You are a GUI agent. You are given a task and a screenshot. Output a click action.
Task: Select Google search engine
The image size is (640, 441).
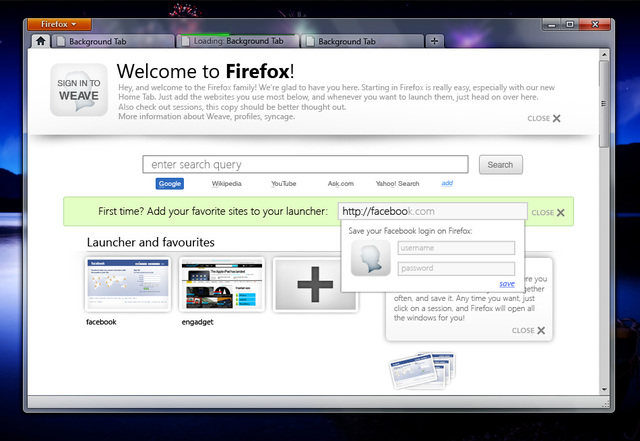170,184
